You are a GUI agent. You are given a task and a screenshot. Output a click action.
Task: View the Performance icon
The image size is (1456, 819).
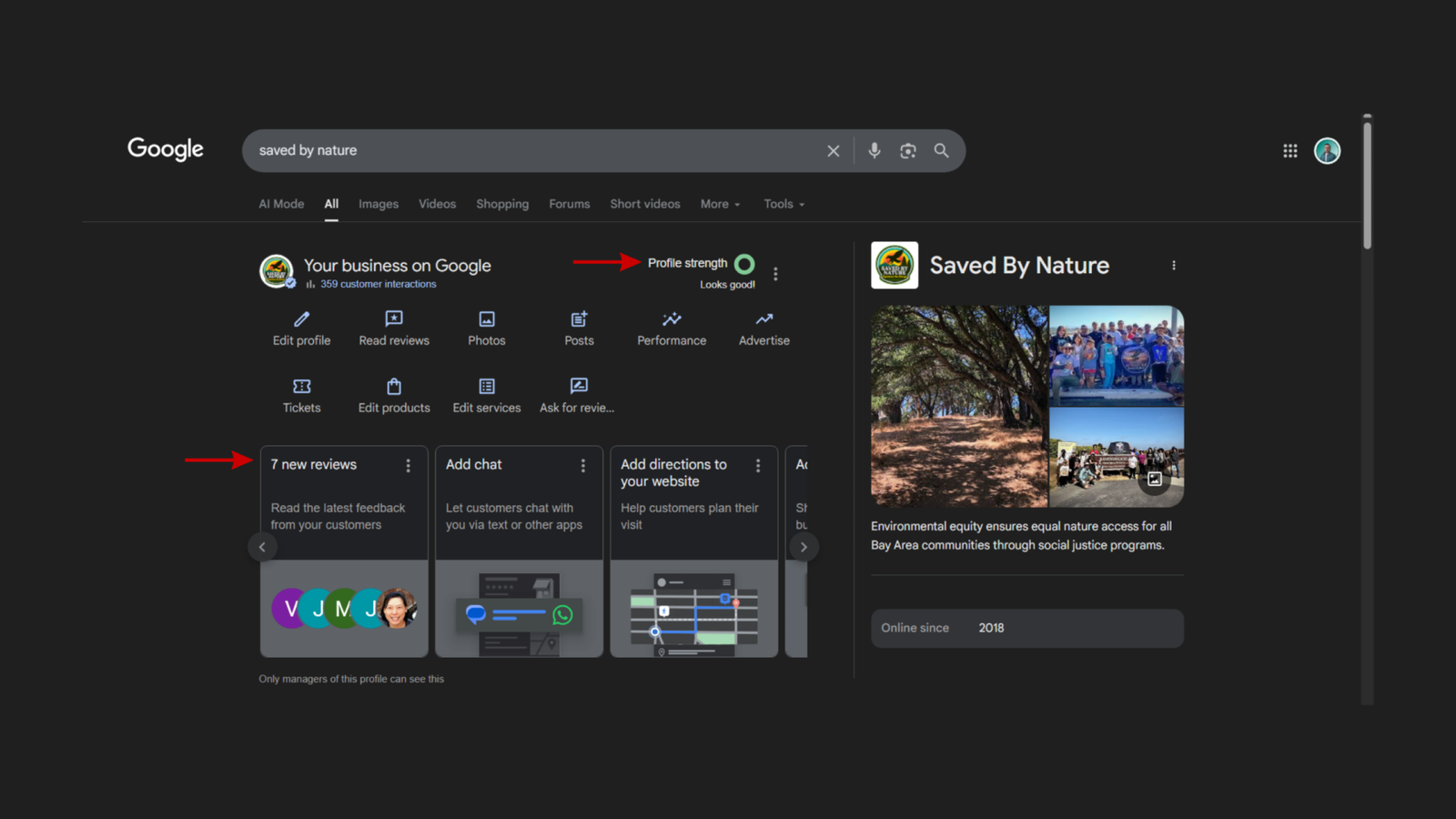coord(671,320)
